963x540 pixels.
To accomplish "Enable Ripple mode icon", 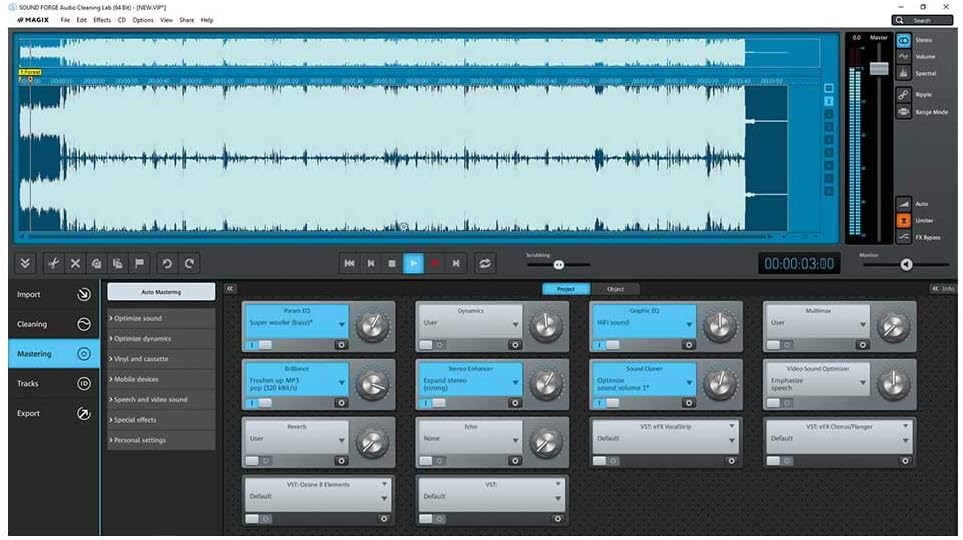I will [904, 94].
